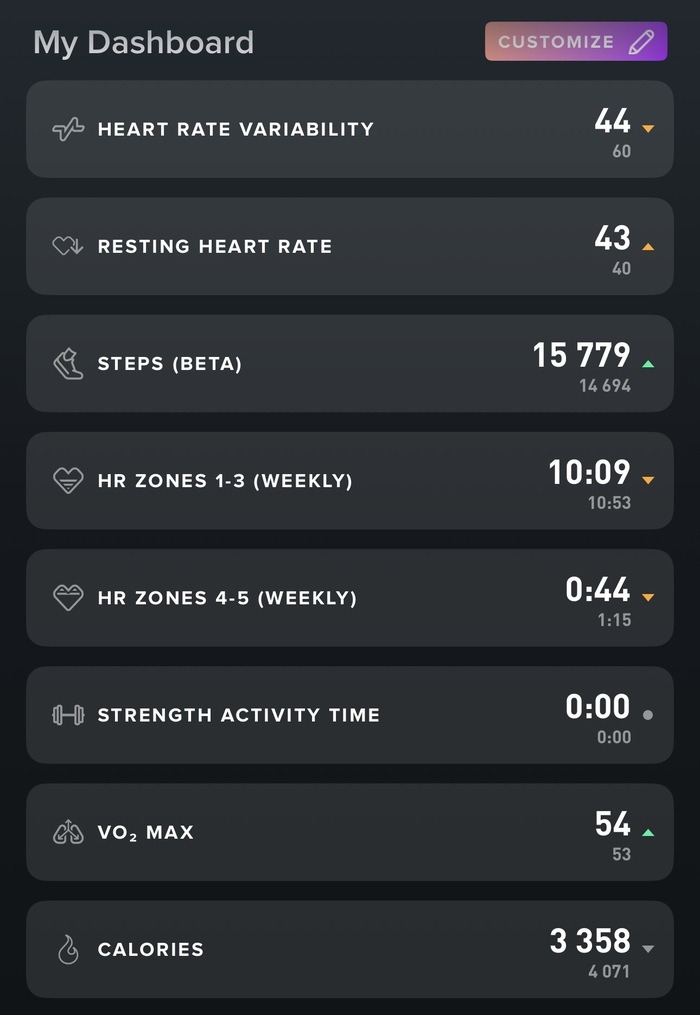The height and width of the screenshot is (1015, 700).
Task: Tap the steps shoe icon
Action: [x=68, y=363]
